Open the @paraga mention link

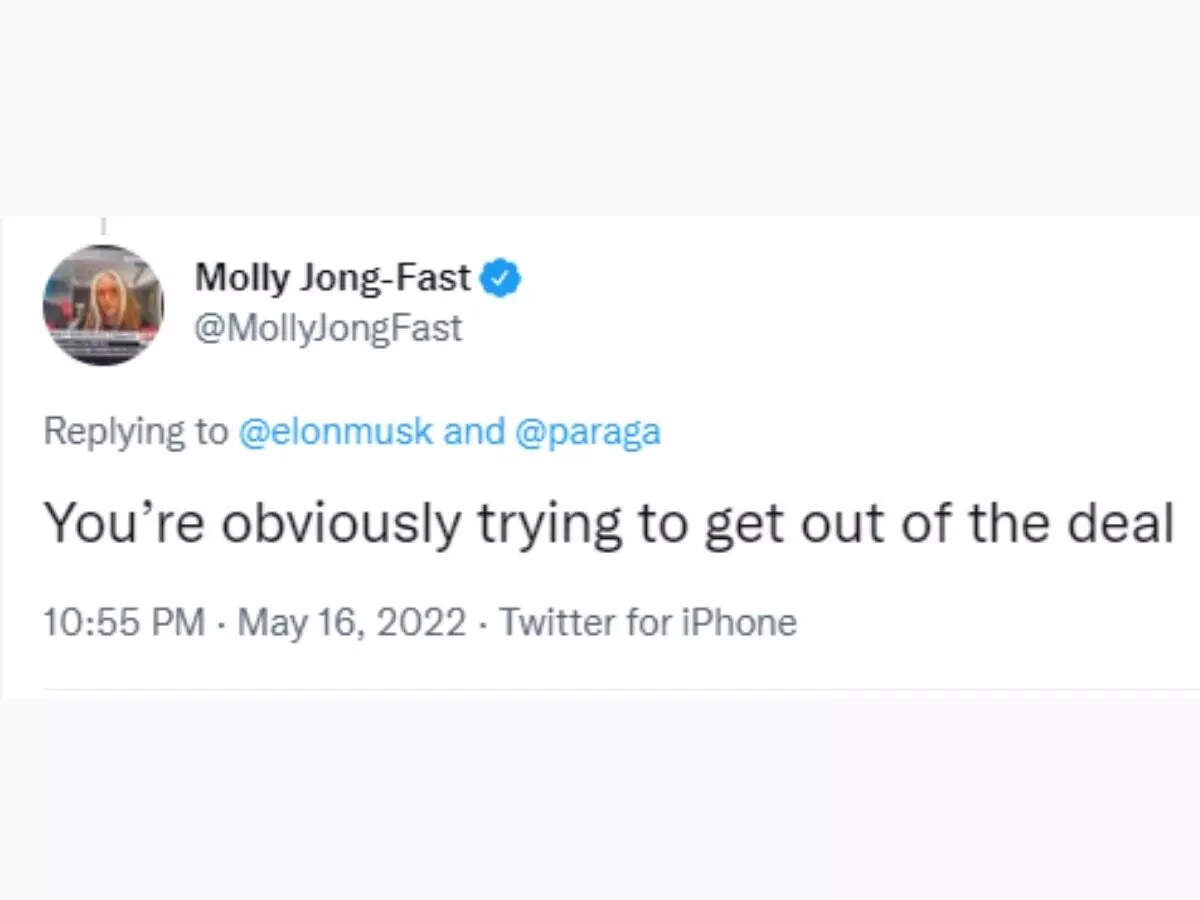[587, 432]
